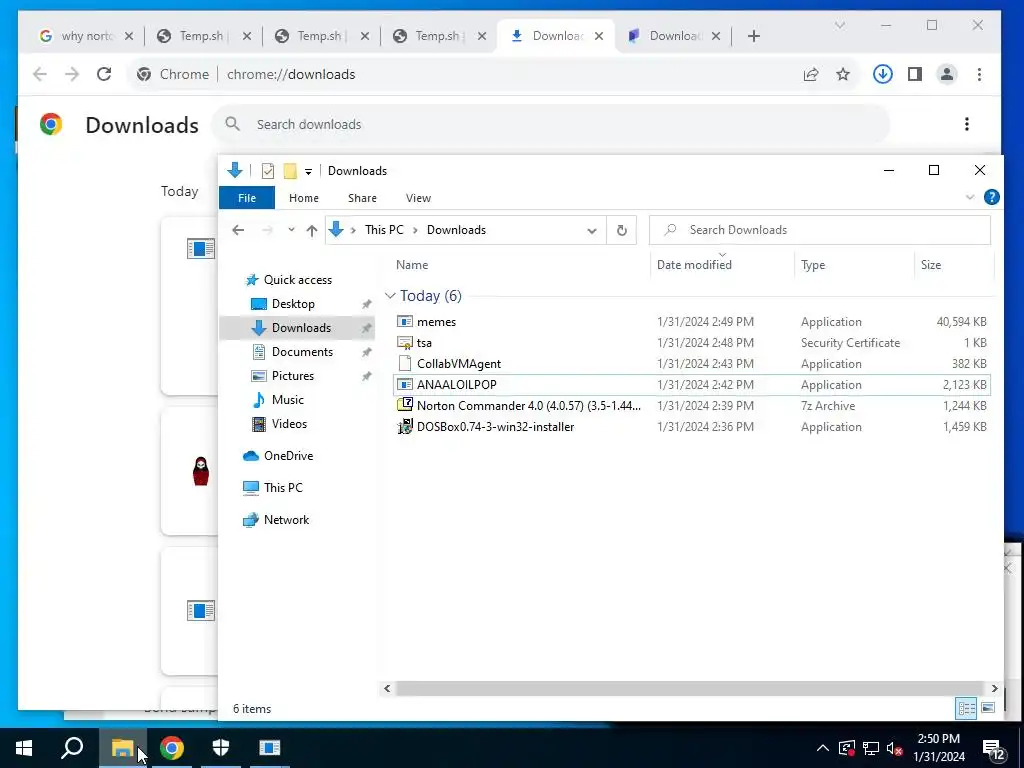The height and width of the screenshot is (768, 1024).
Task: Click Chrome's Search downloads box
Action: 551,124
